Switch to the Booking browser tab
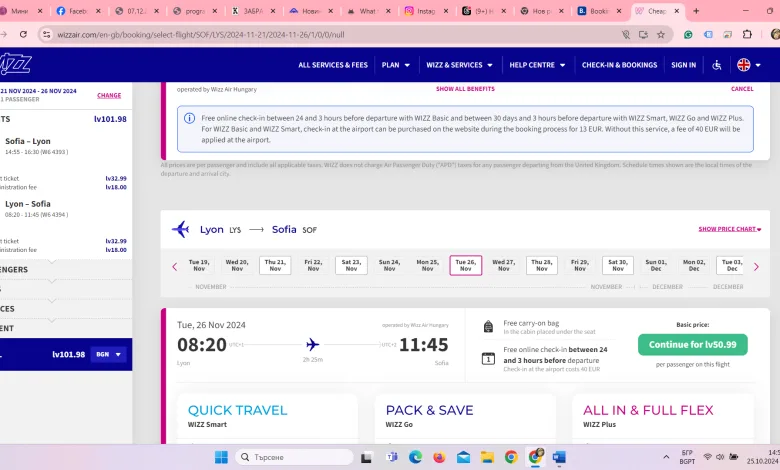780x470 pixels. 599,11
